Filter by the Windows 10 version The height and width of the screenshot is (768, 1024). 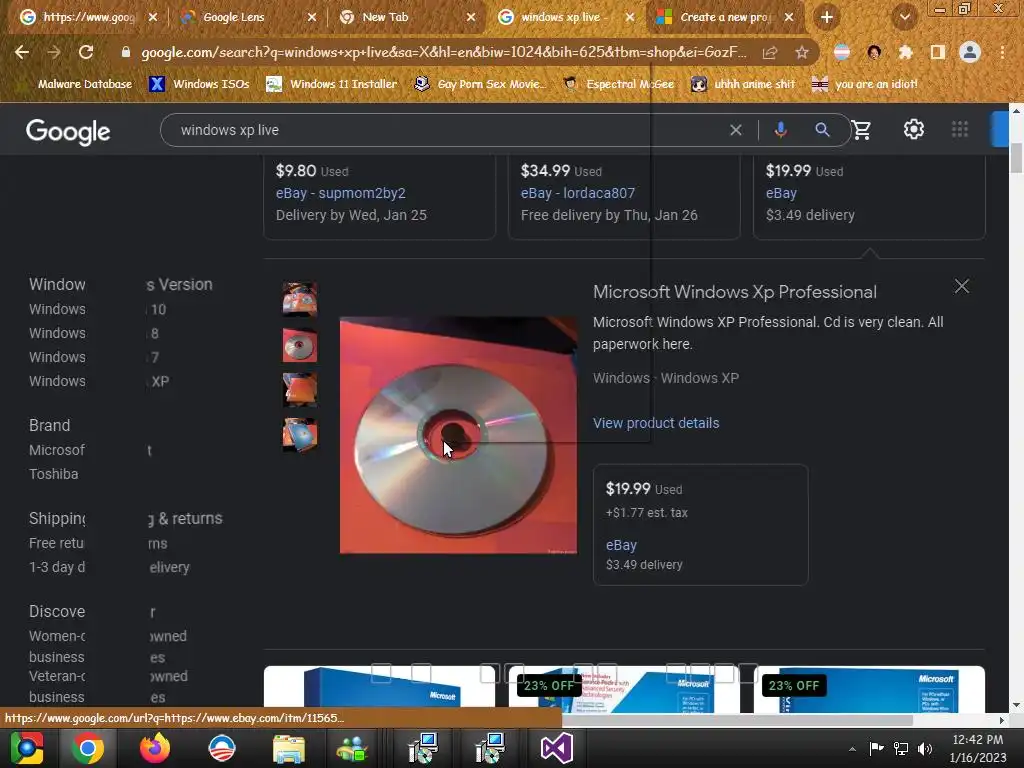tap(97, 309)
